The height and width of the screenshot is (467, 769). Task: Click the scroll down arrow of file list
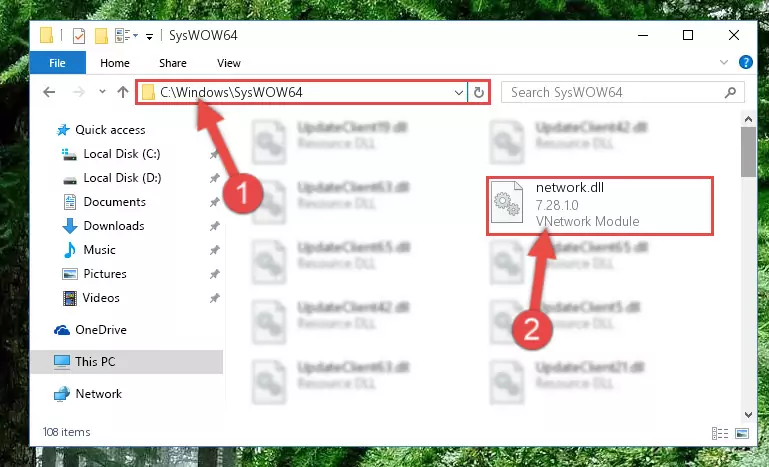tap(748, 415)
